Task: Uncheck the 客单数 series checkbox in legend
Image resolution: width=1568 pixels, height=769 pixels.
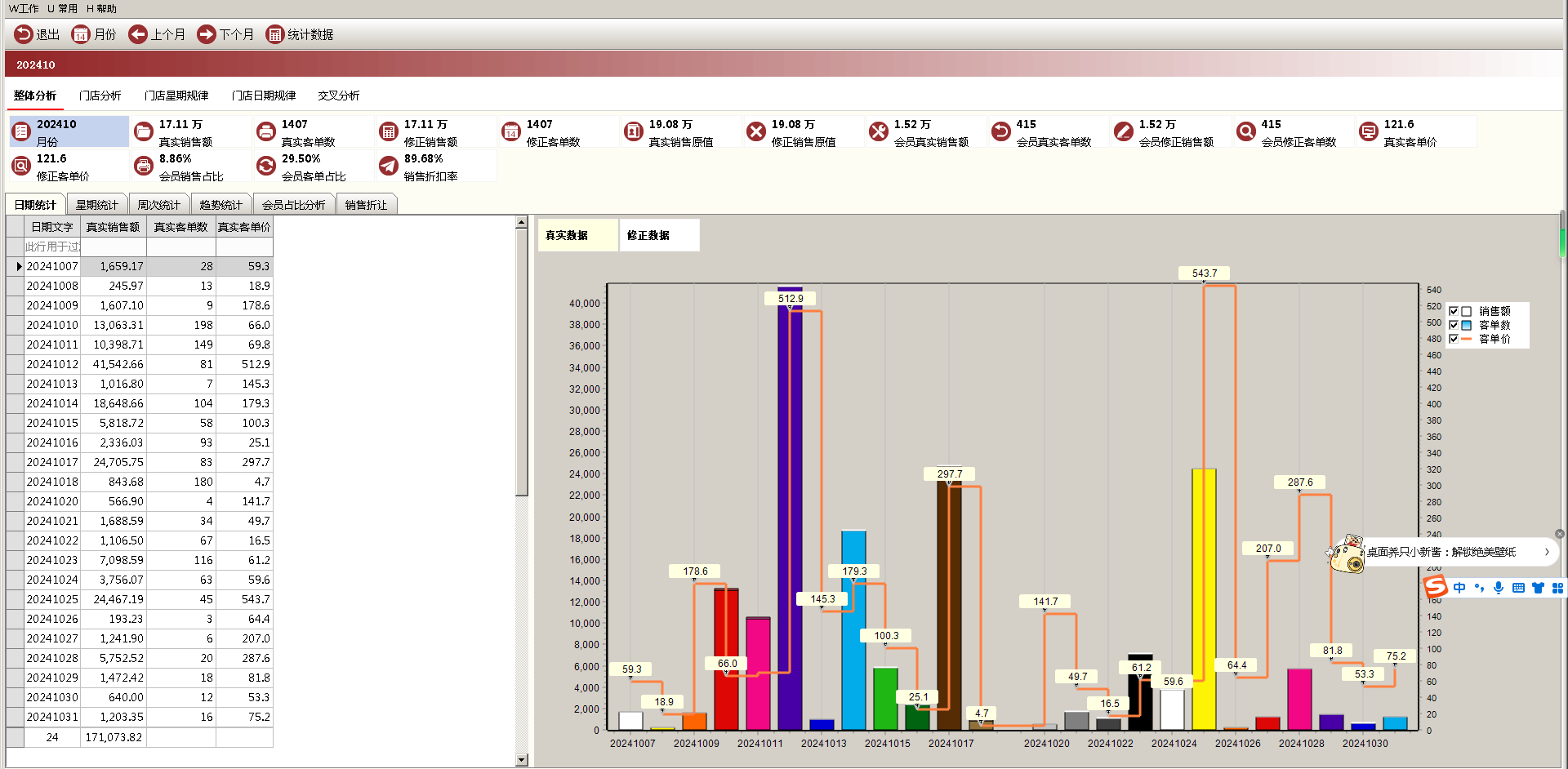Action: pos(1454,325)
